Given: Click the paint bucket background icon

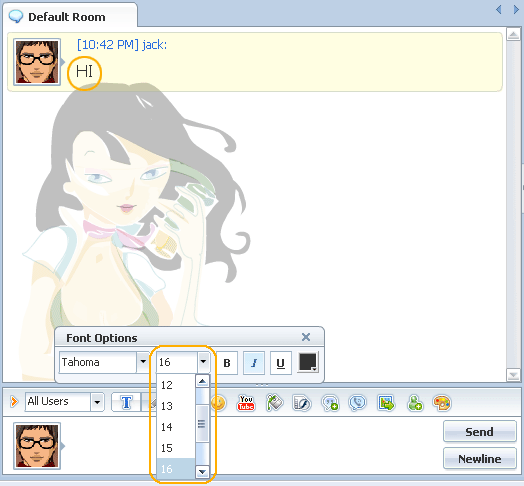Looking at the screenshot, I should point(274,402).
